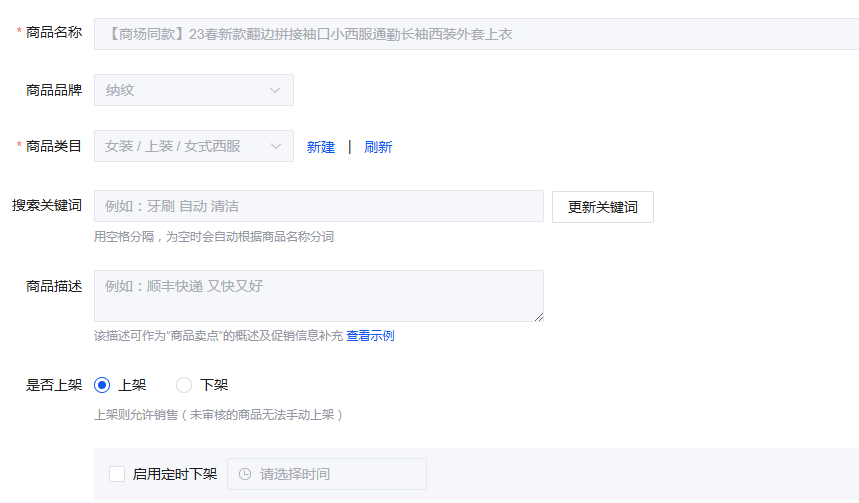This screenshot has width=859, height=503.
Task: Click inside the 商品描述 textarea
Action: (x=318, y=296)
